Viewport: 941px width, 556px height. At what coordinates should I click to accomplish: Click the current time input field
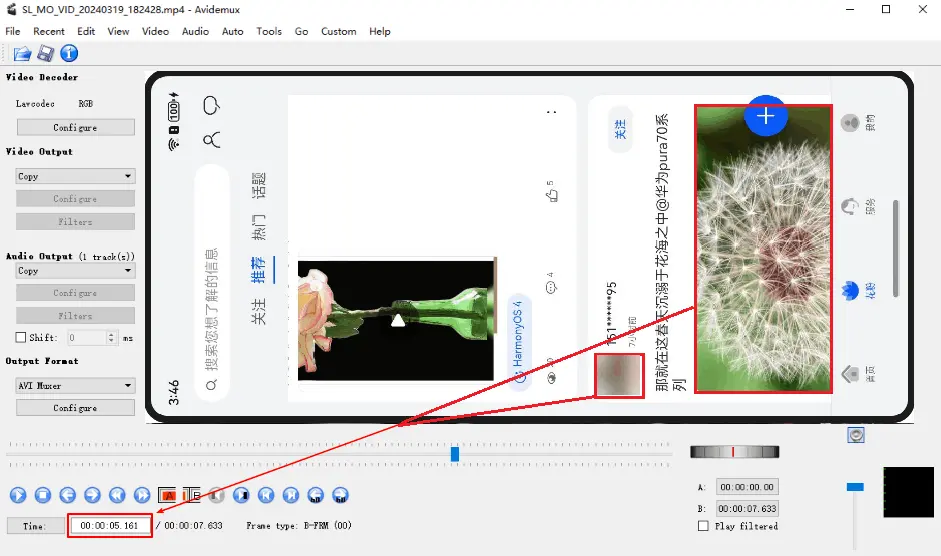coord(109,525)
